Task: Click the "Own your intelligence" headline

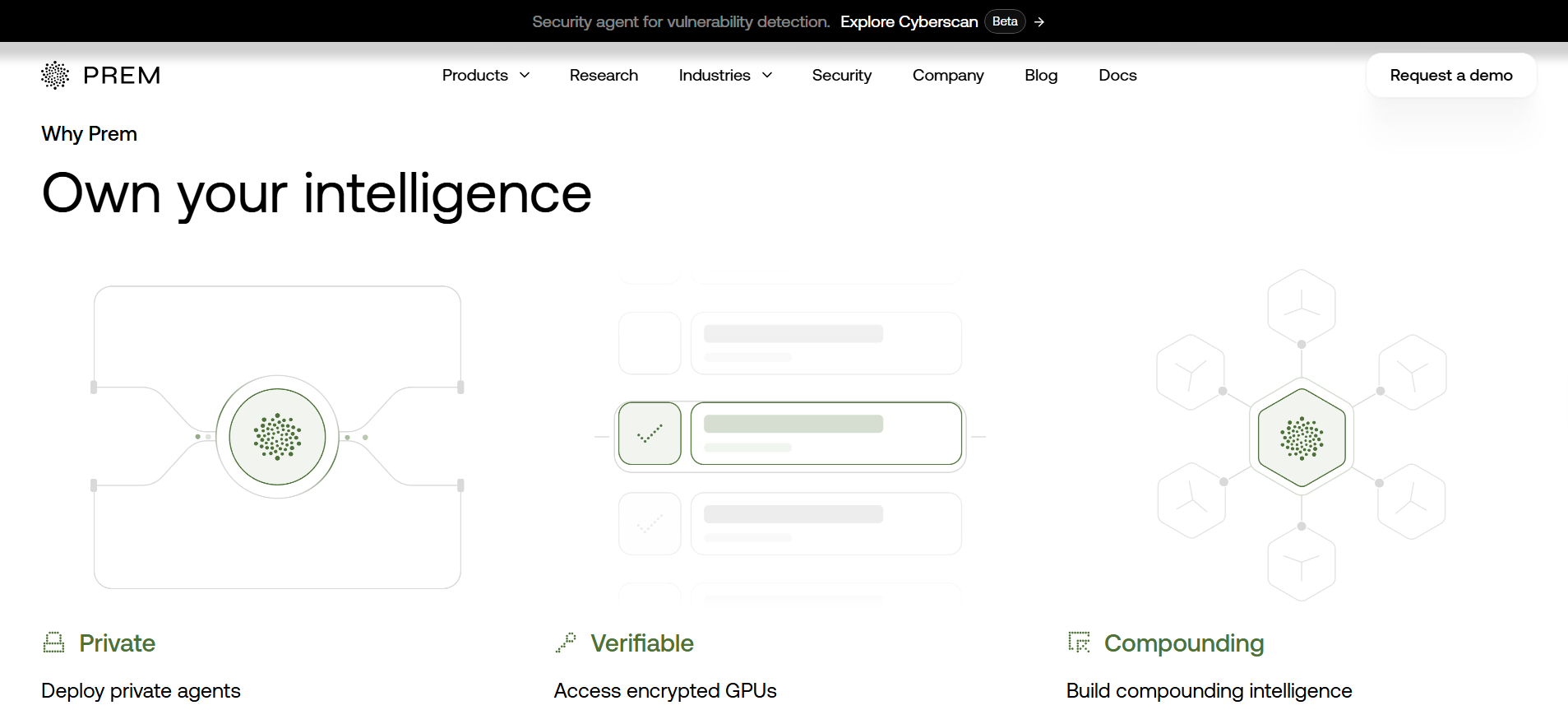Action: pos(317,195)
